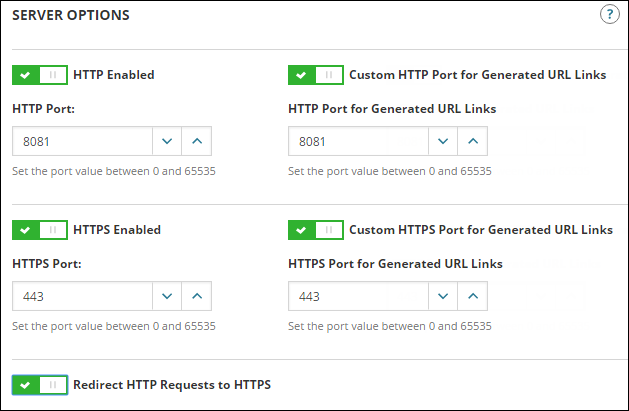Open the Server Options help icon
The height and width of the screenshot is (411, 629).
(x=608, y=15)
